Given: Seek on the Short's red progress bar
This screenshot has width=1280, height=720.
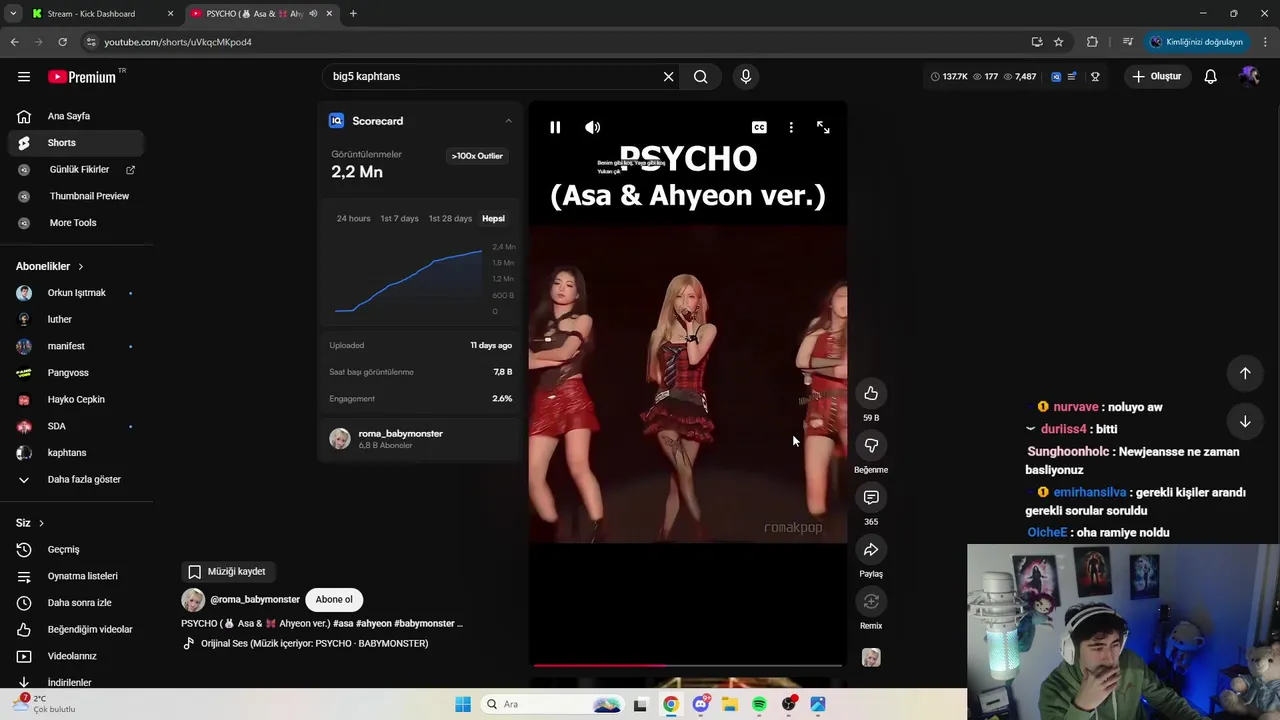Looking at the screenshot, I should pos(688,665).
